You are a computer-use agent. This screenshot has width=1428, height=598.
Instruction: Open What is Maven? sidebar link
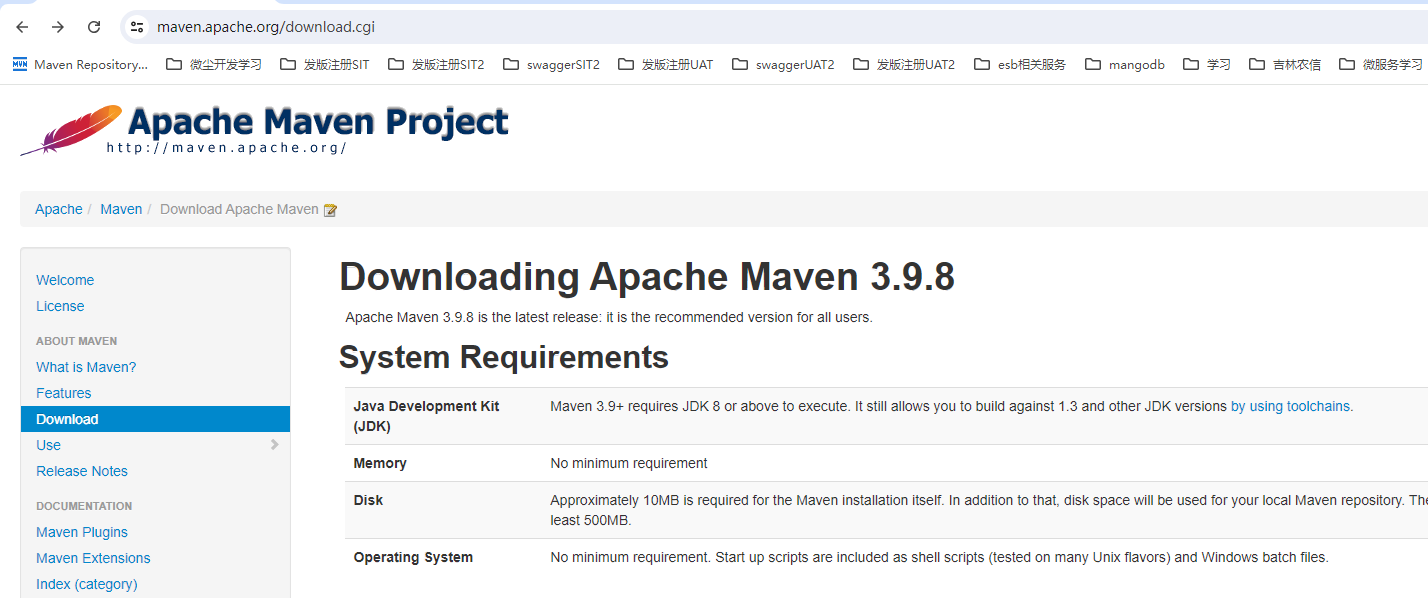point(86,367)
